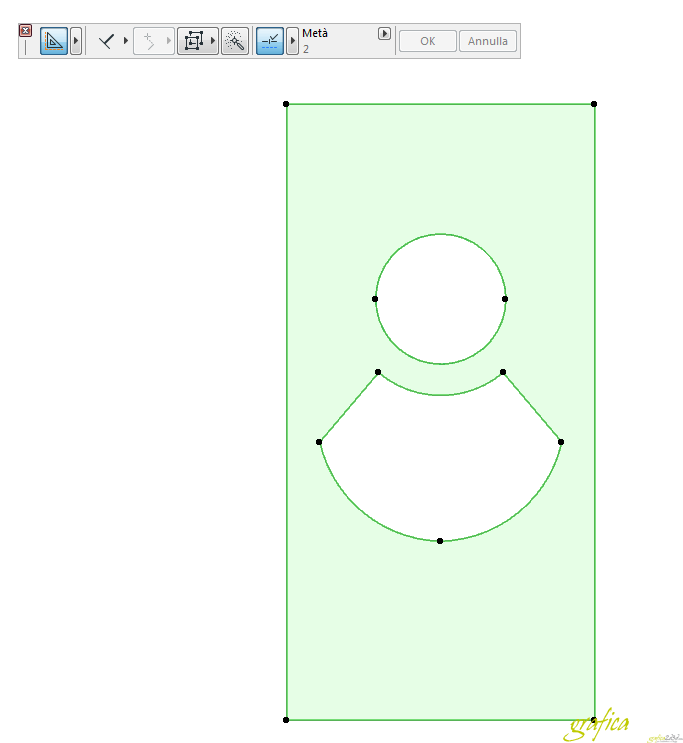Open the special snap options arrow
Screen dimensions: 683x743
click(292, 41)
